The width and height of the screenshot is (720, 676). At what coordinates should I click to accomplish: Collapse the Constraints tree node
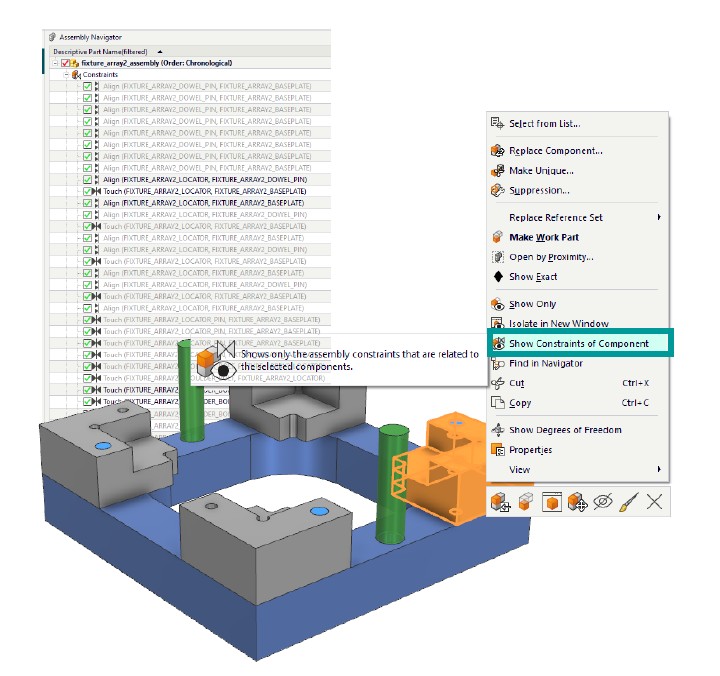[x=66, y=75]
